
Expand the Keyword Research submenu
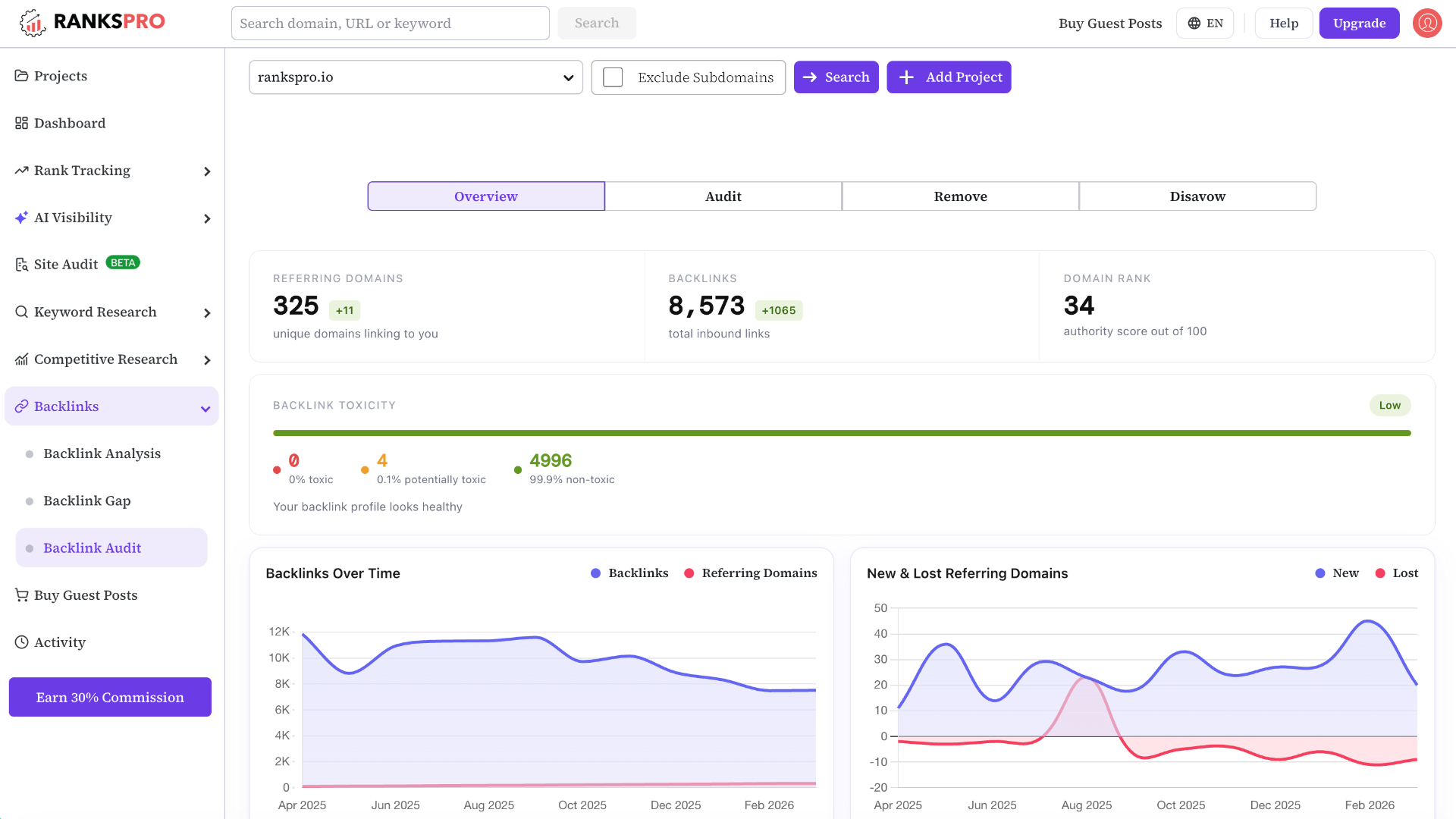click(x=207, y=313)
